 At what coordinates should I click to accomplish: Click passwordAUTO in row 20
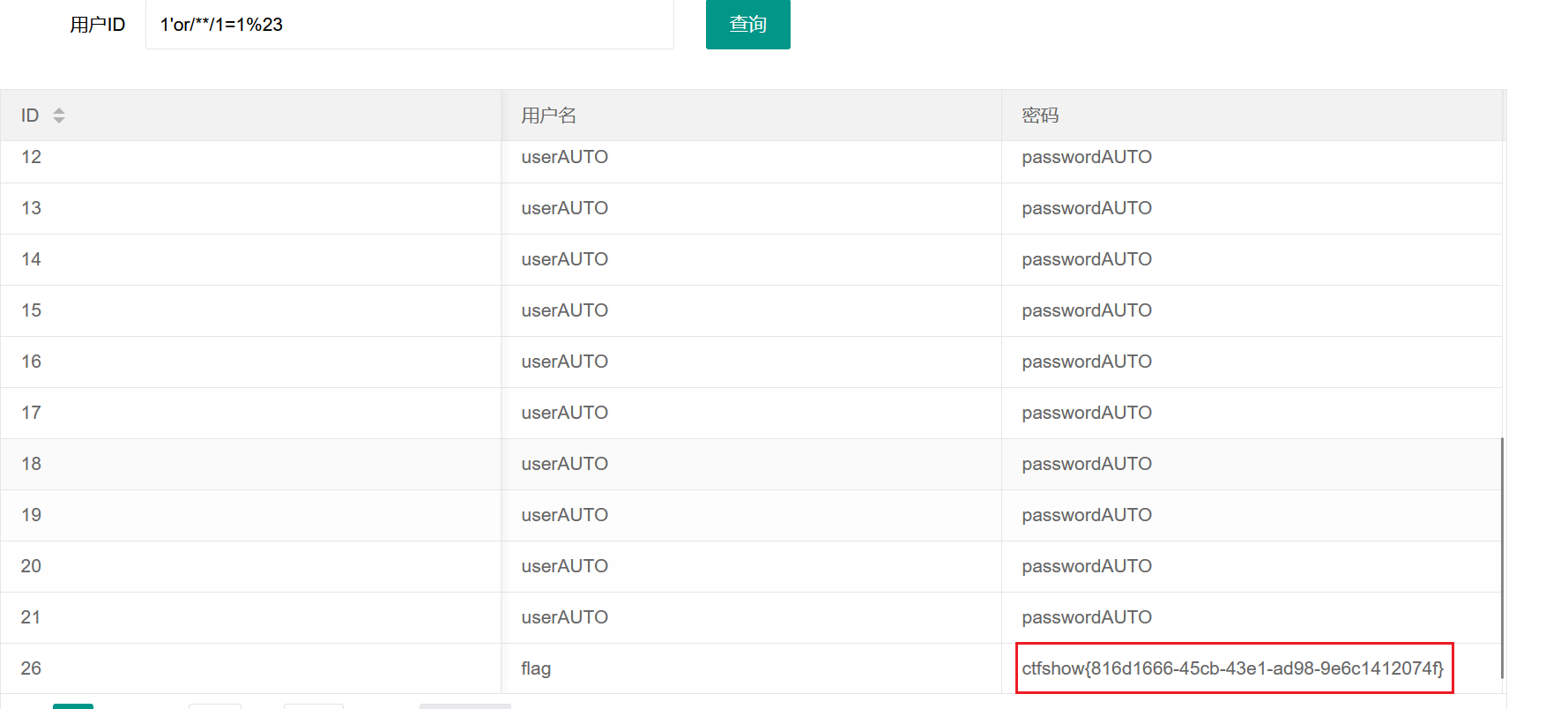[x=1087, y=566]
